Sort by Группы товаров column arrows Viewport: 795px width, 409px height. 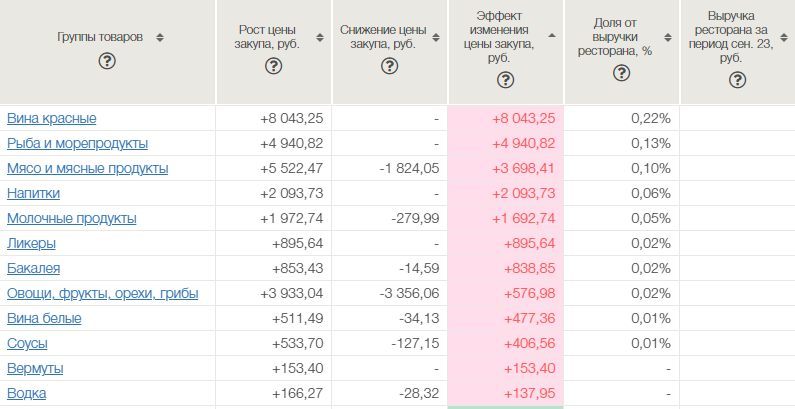point(160,37)
